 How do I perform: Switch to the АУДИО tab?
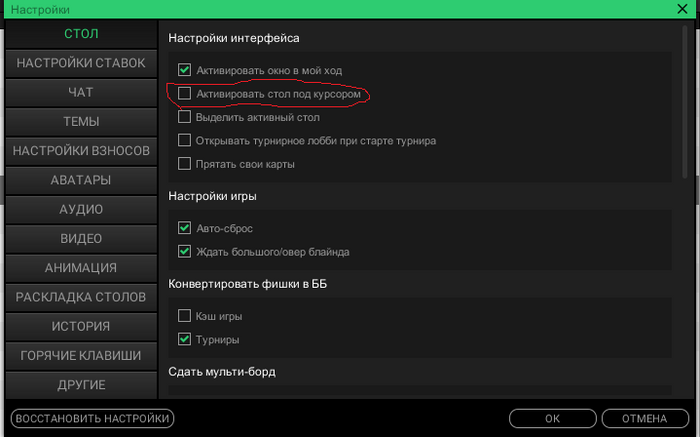pos(81,209)
